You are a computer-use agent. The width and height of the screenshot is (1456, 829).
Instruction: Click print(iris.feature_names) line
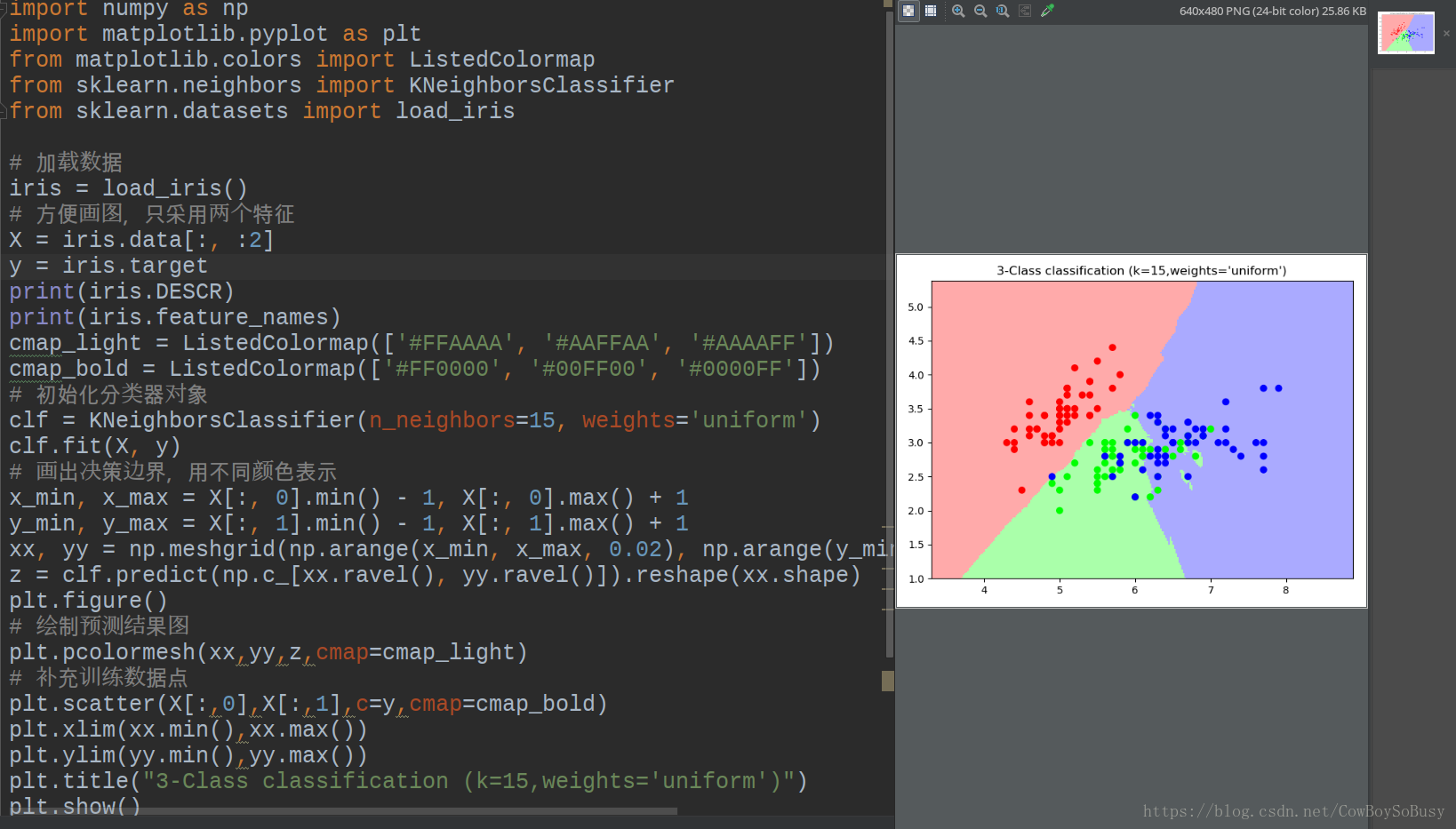[175, 317]
